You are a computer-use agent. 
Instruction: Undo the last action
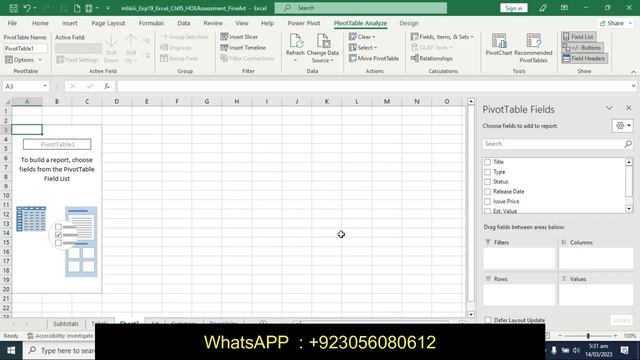[x=27, y=8]
